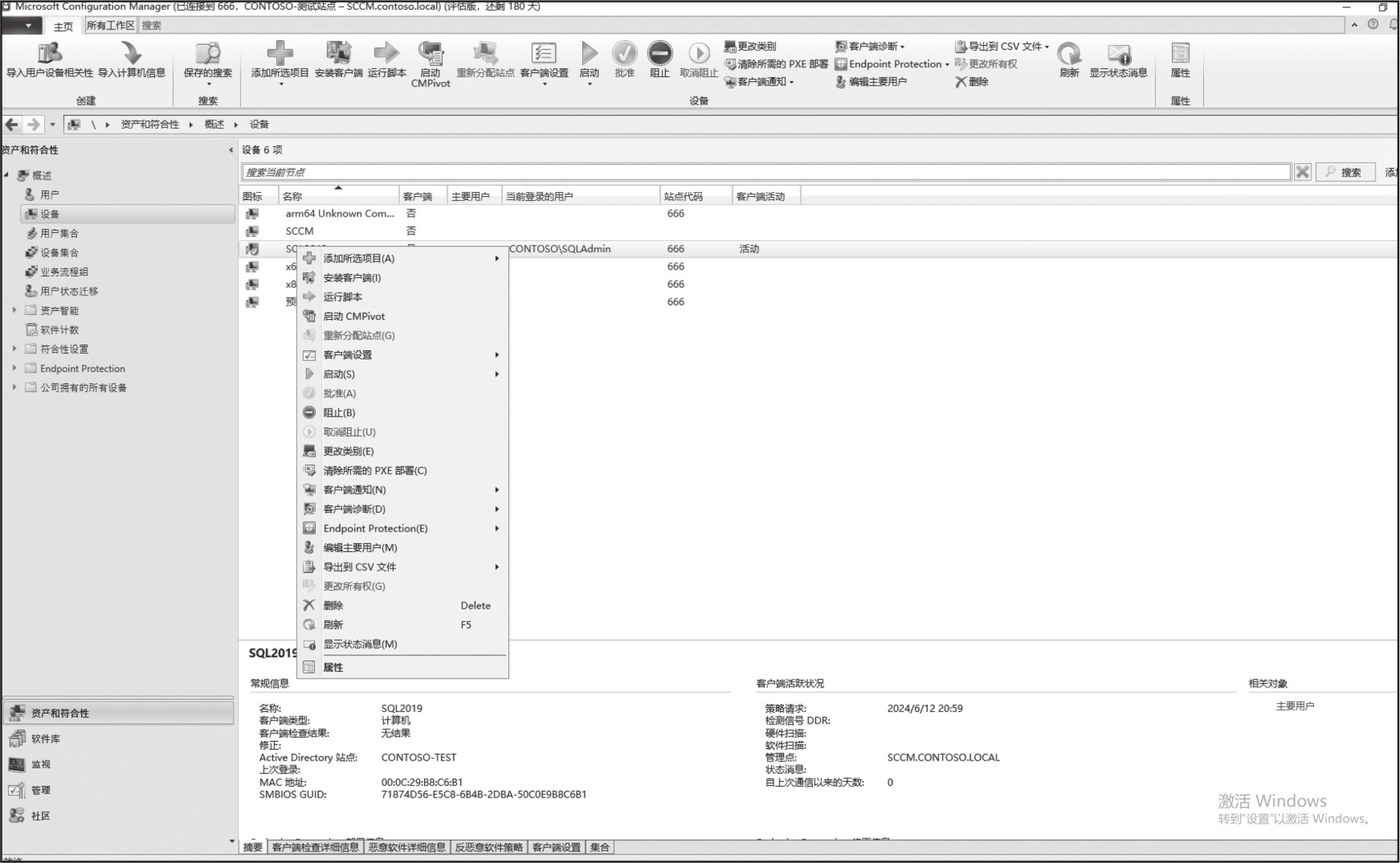
Task: Choose 编辑主要用户(M) in context menu
Action: [x=402, y=547]
